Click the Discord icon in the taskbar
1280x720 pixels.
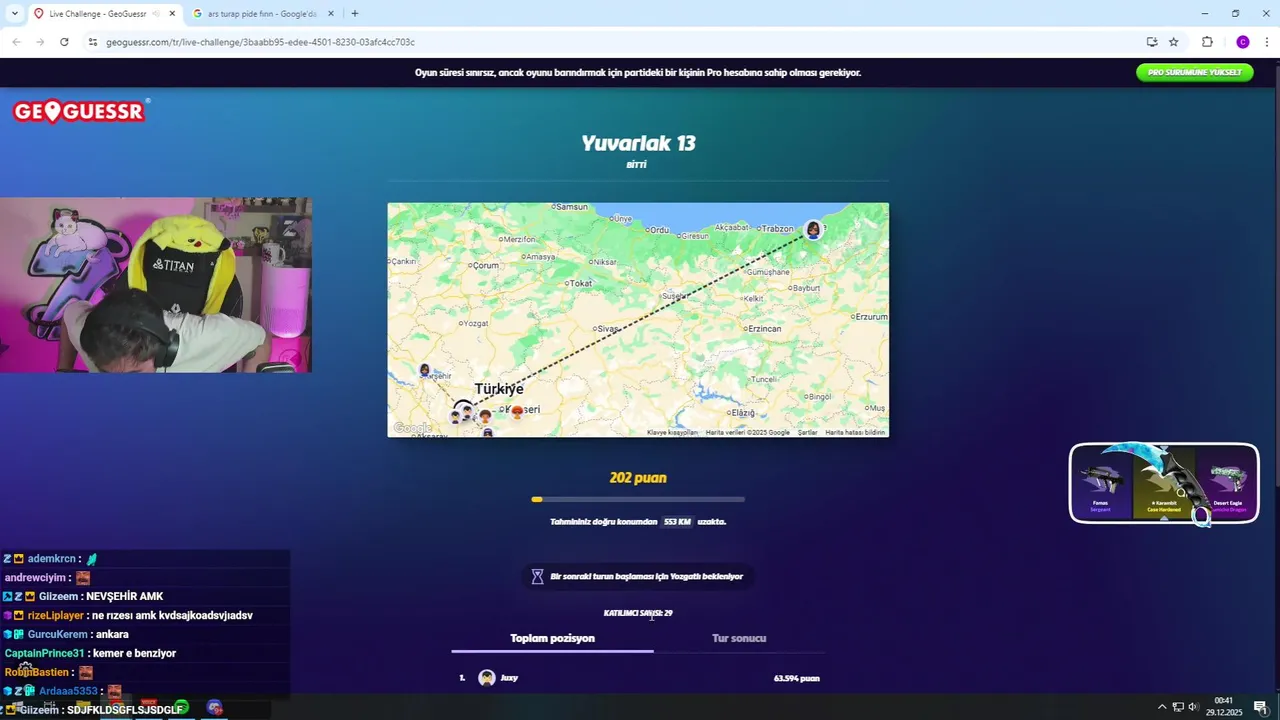click(x=214, y=707)
